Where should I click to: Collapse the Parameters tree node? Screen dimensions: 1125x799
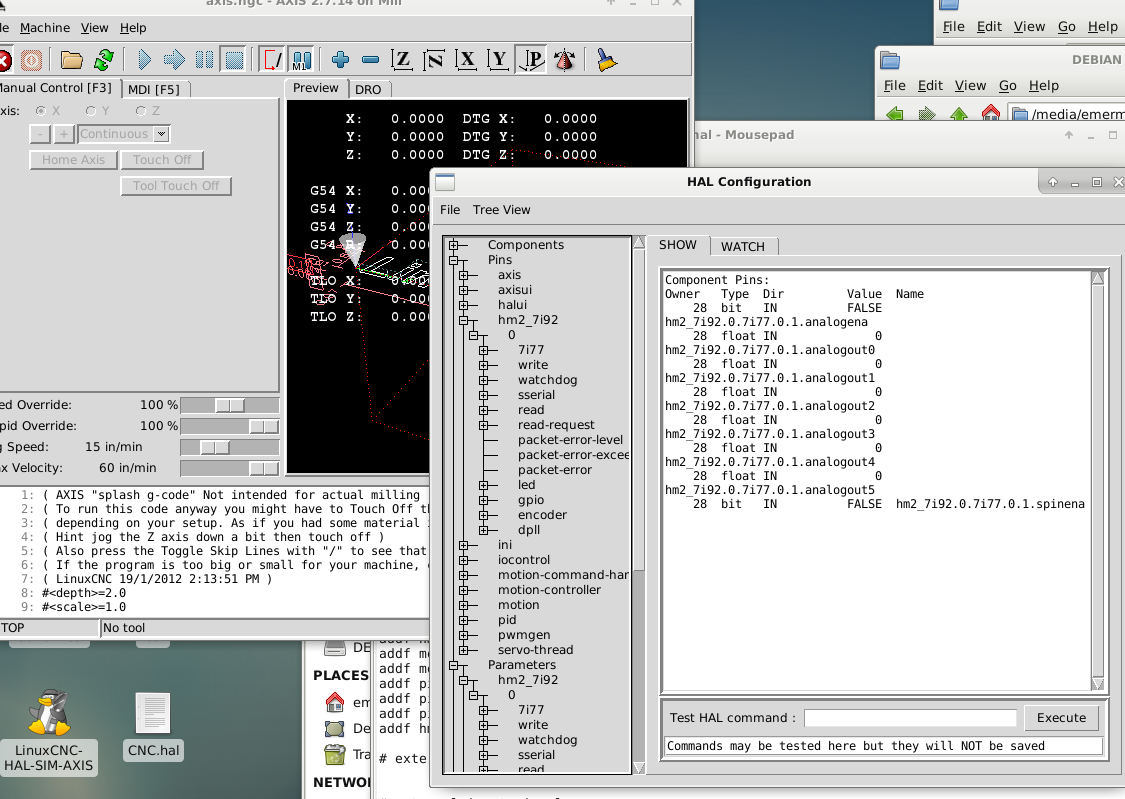tap(453, 666)
